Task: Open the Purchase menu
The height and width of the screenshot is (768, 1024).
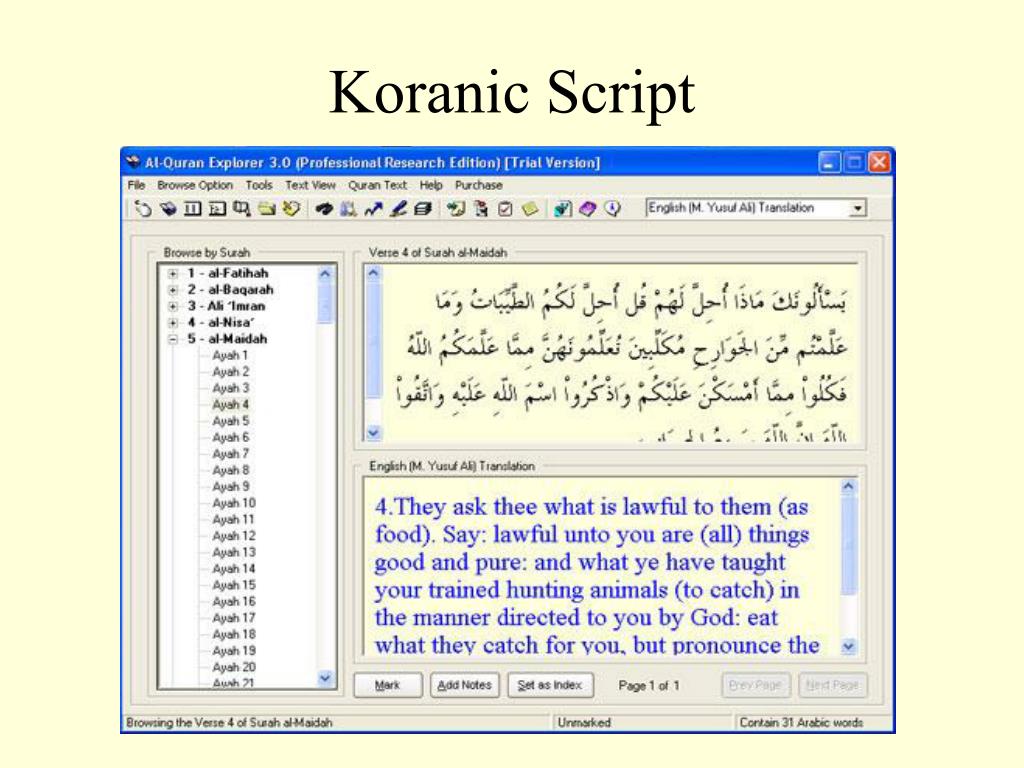Action: tap(479, 185)
